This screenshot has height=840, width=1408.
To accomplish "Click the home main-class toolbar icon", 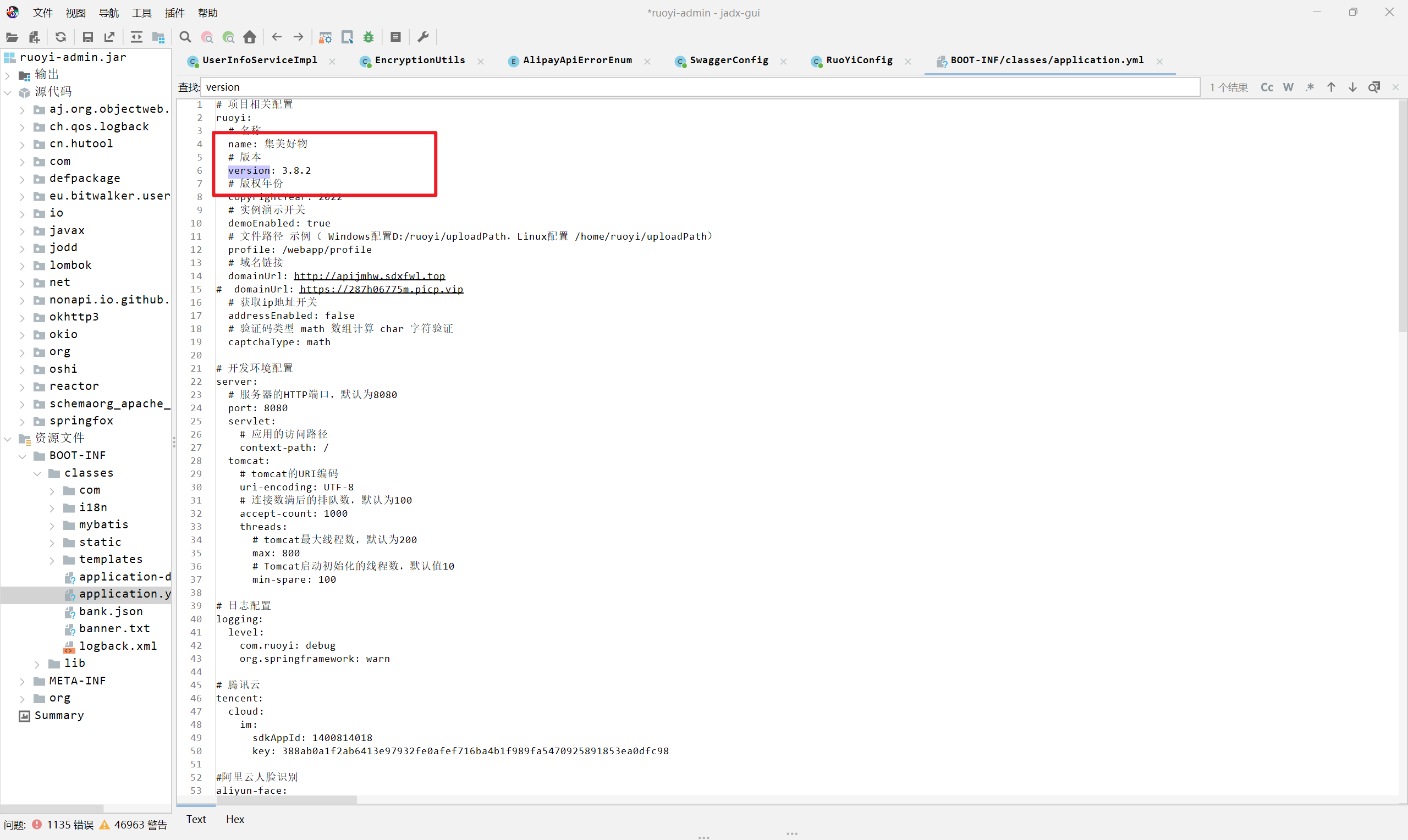I will pyautogui.click(x=250, y=37).
